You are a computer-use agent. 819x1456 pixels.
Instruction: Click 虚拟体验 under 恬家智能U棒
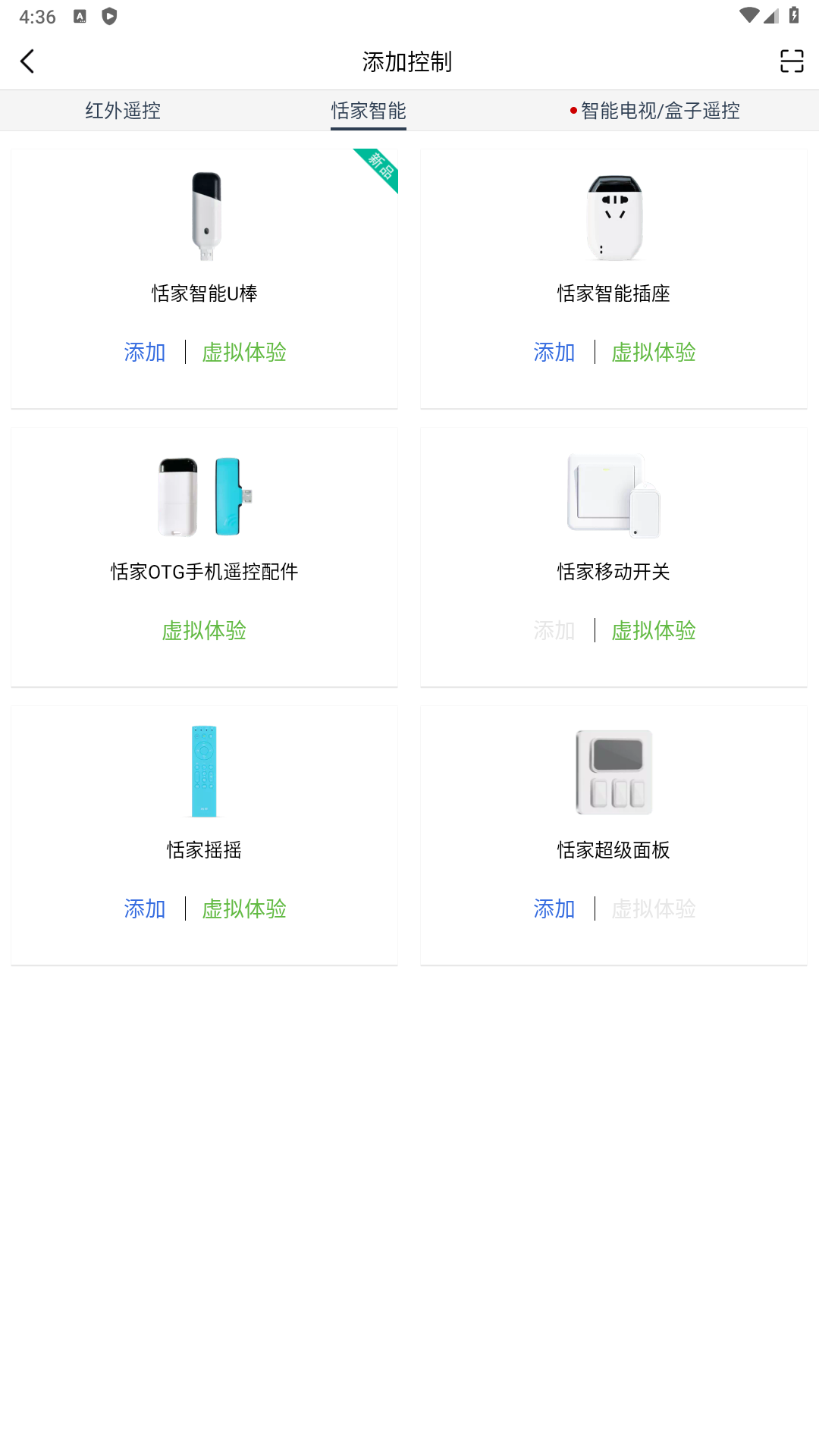pyautogui.click(x=244, y=352)
